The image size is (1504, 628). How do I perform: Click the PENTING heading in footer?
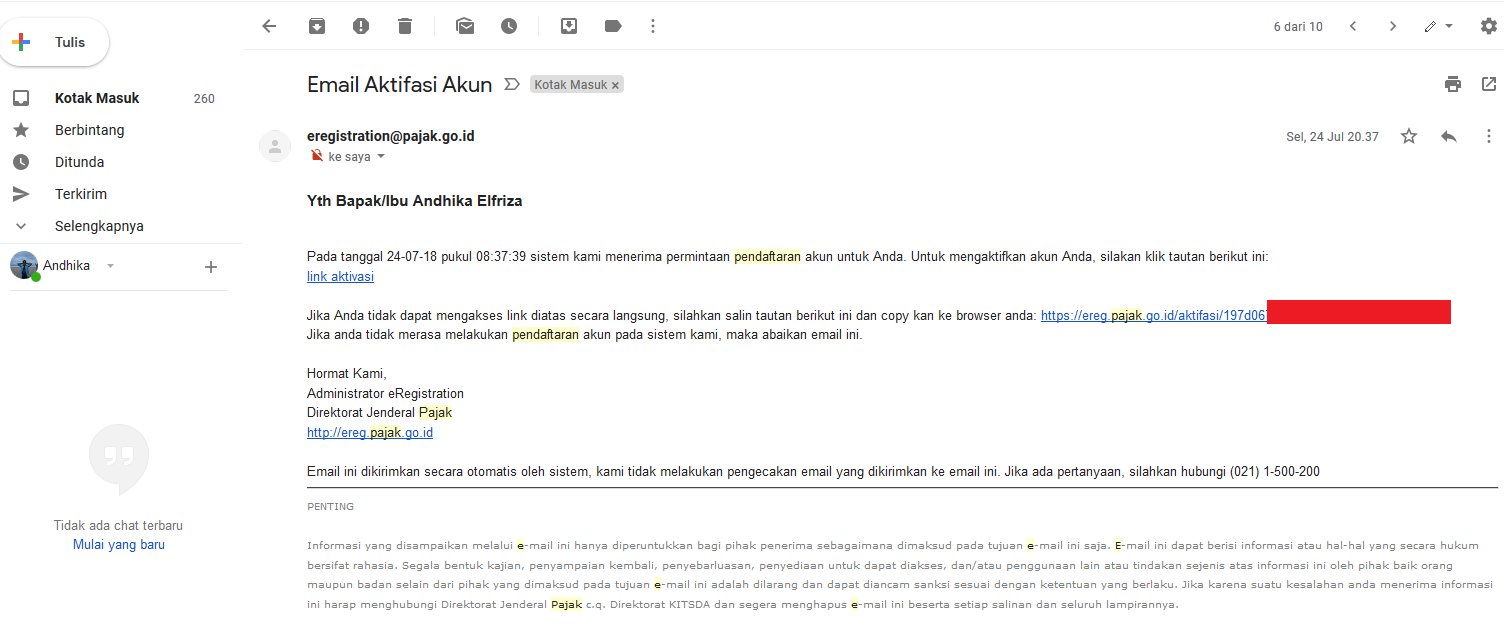tap(330, 507)
